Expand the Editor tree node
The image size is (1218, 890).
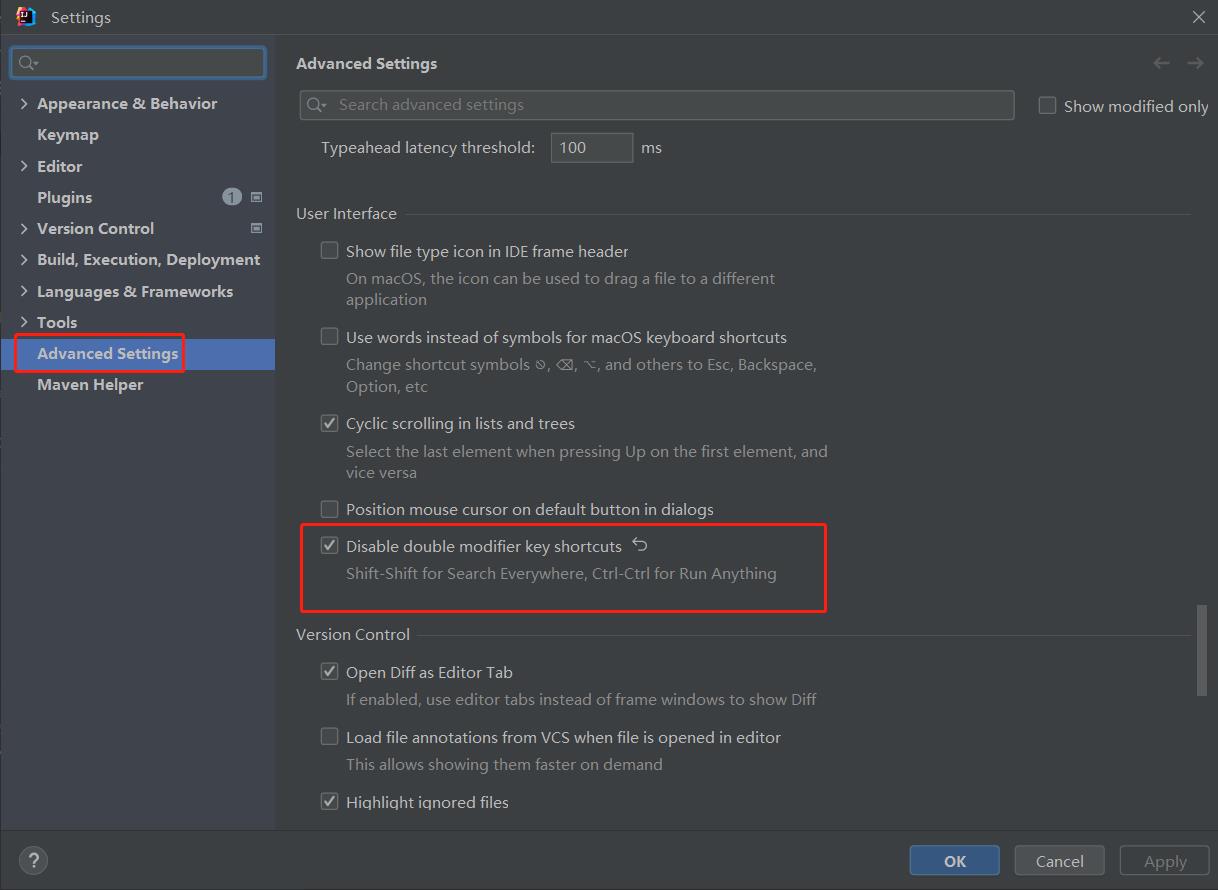tap(24, 166)
